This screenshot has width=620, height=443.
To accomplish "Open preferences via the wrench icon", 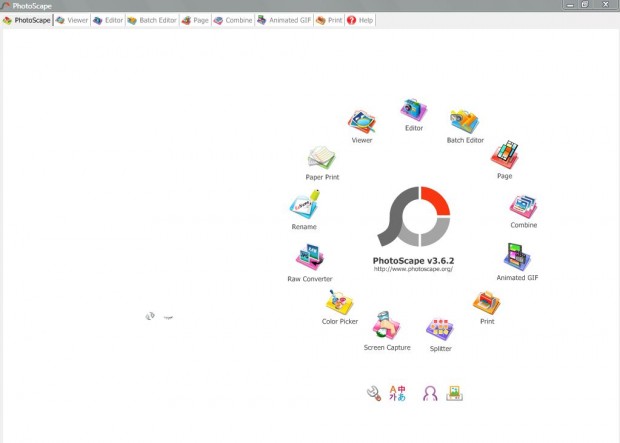I will tap(374, 394).
